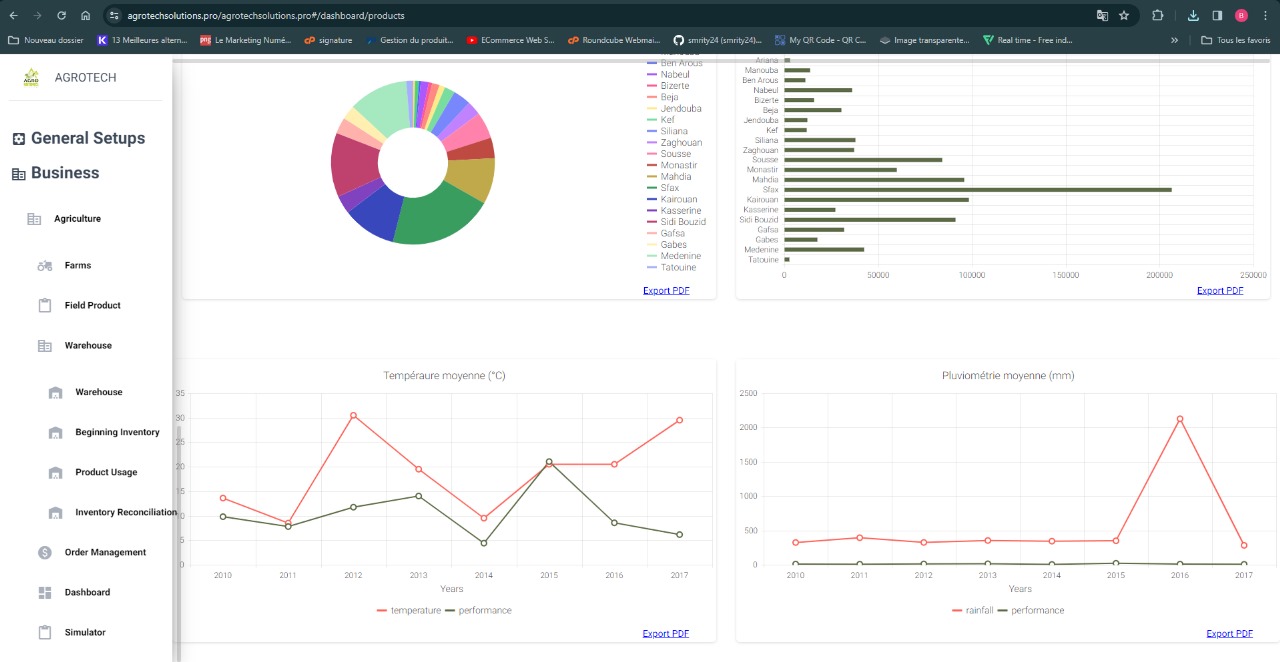Click the Beginning Inventory warehouse icon

coord(56,433)
